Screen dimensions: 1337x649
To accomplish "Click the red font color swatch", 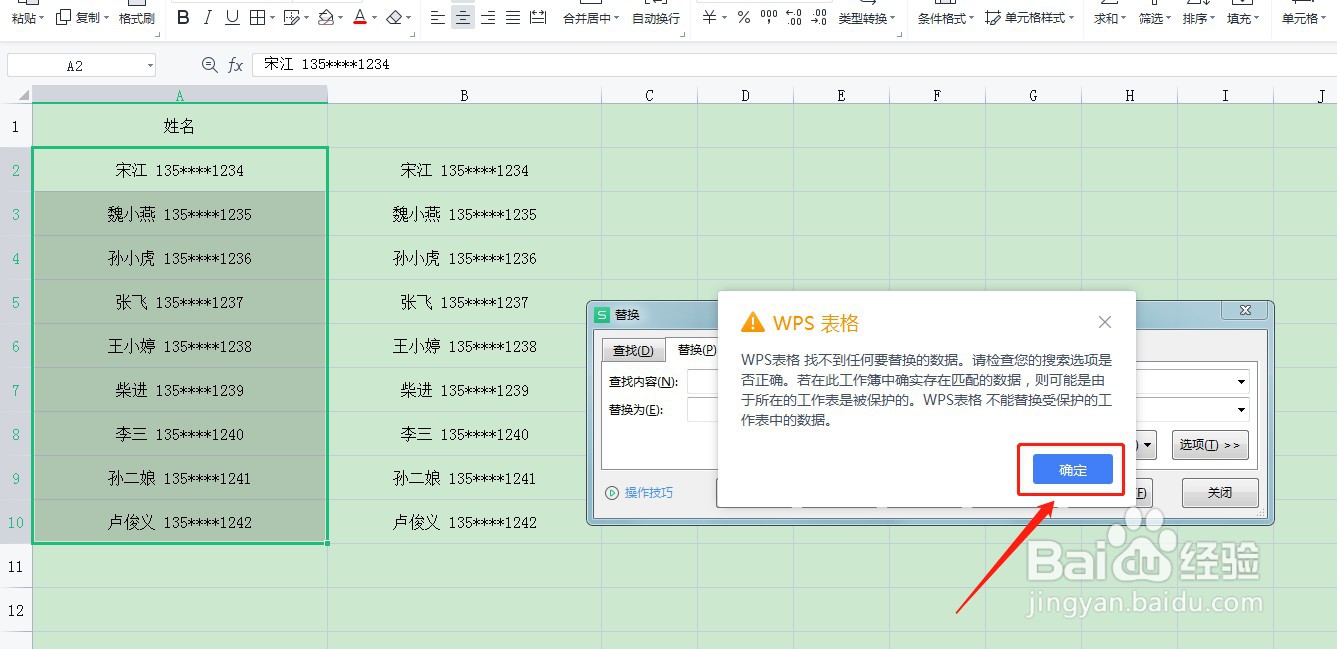I will tap(358, 22).
